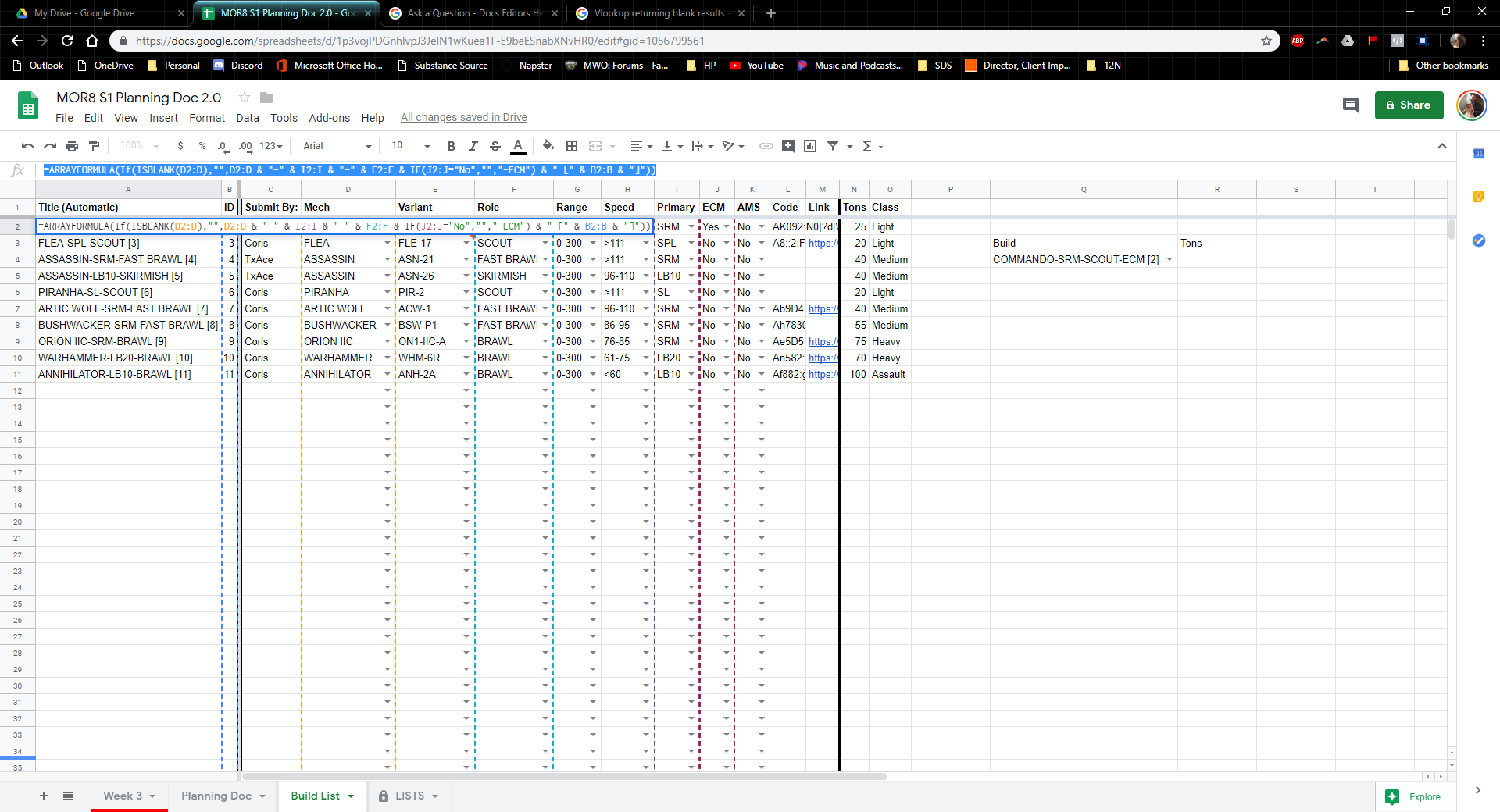This screenshot has width=1500, height=812.
Task: Click the Undo icon in toolbar
Action: [x=28, y=146]
